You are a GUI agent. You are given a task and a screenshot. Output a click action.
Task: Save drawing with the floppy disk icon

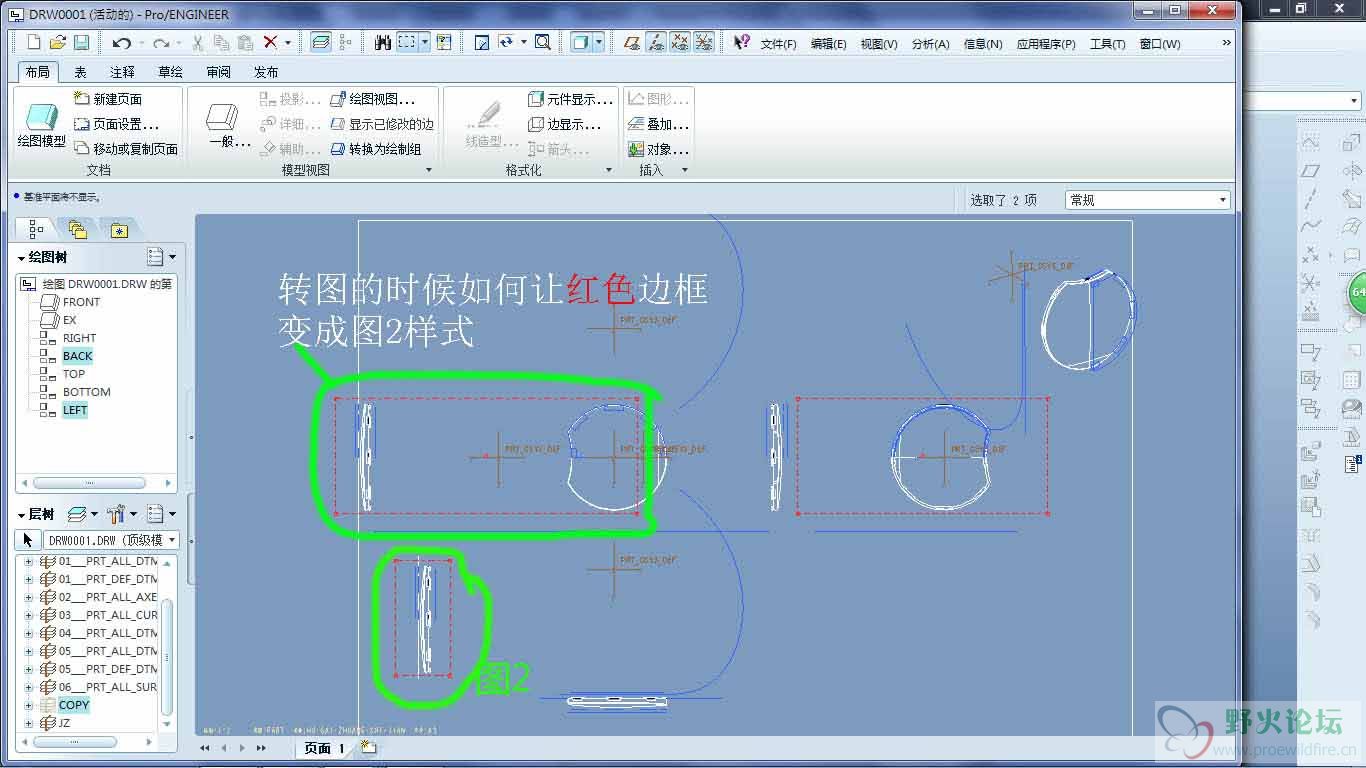coord(82,42)
